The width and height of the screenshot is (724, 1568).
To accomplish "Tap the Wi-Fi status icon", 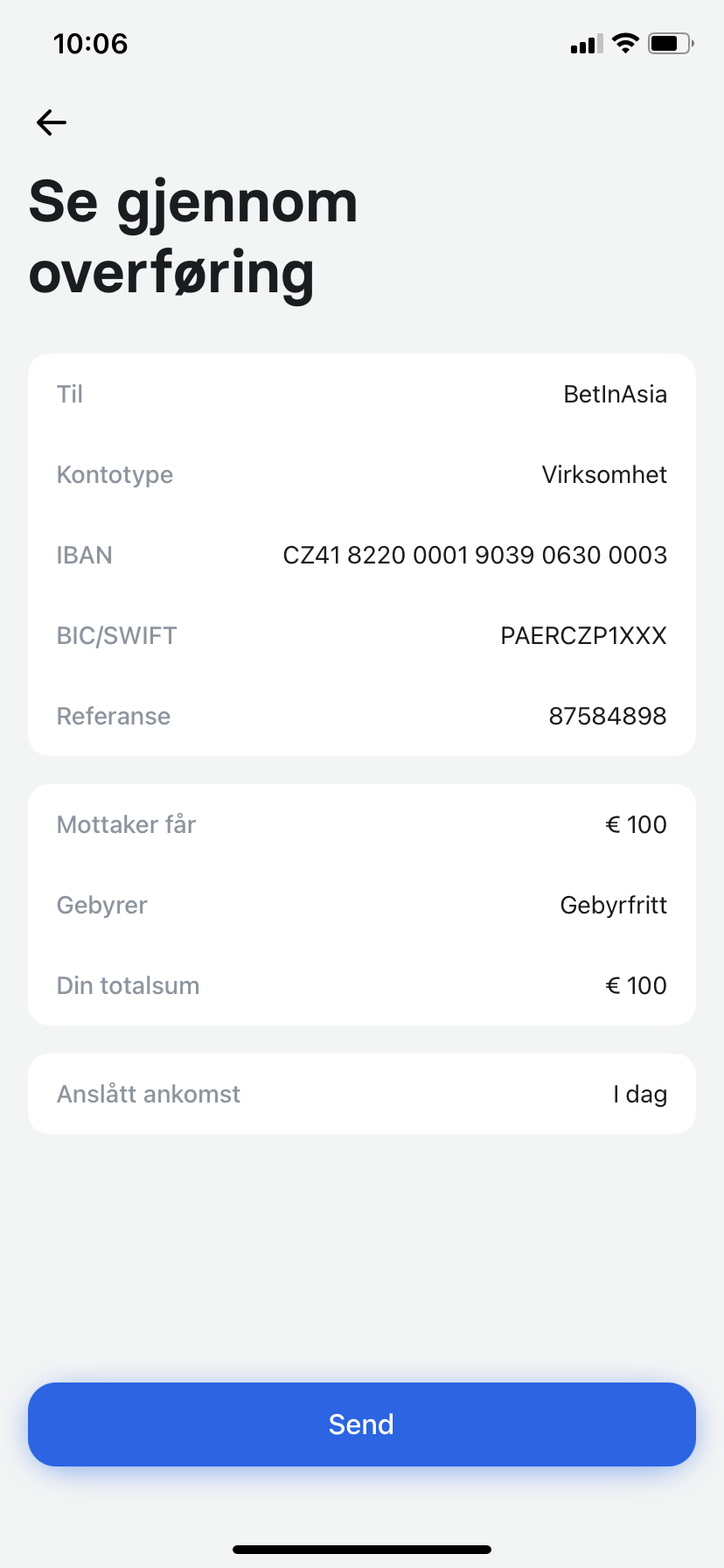I will (625, 43).
